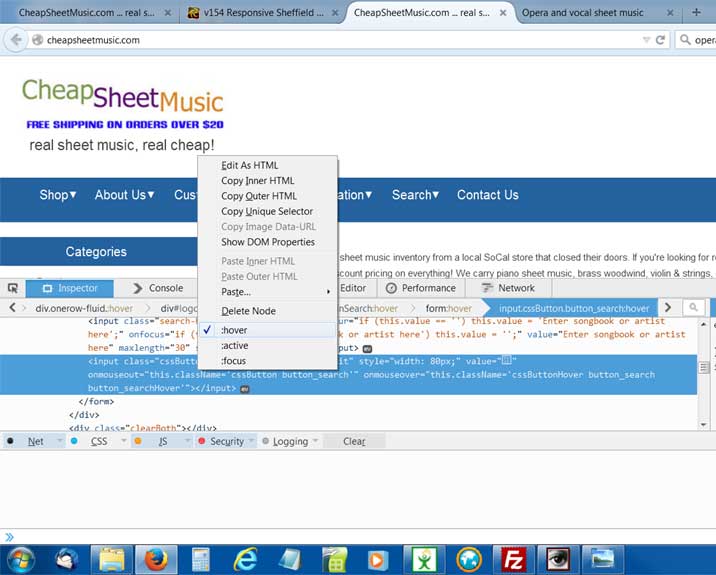The image size is (716, 575).
Task: Open the eye icon application in taskbar
Action: 558,560
